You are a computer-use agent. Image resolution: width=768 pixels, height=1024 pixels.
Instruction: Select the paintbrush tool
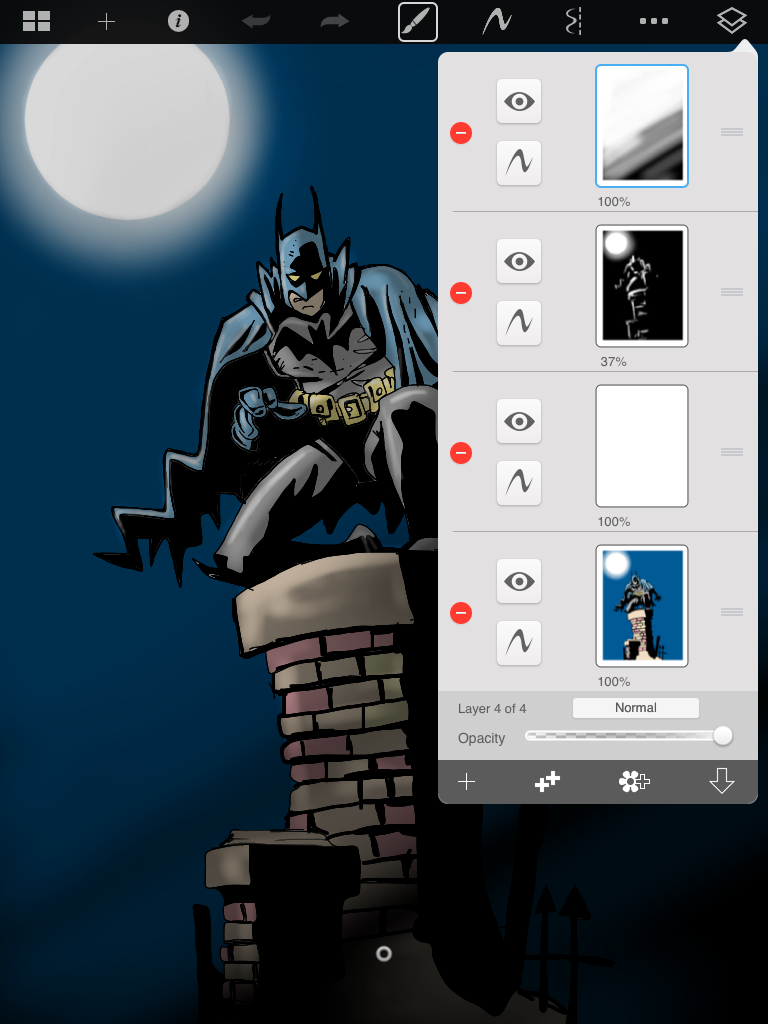[x=418, y=22]
